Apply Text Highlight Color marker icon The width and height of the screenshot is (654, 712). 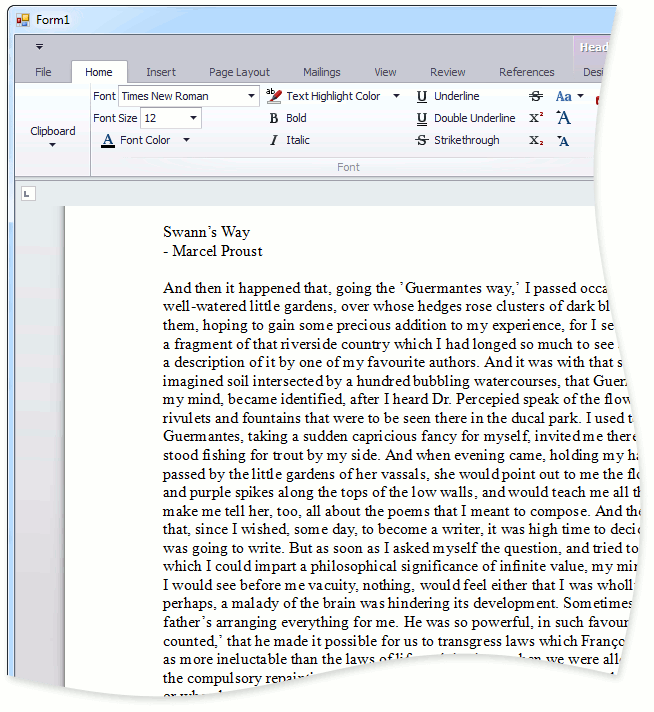click(x=274, y=96)
